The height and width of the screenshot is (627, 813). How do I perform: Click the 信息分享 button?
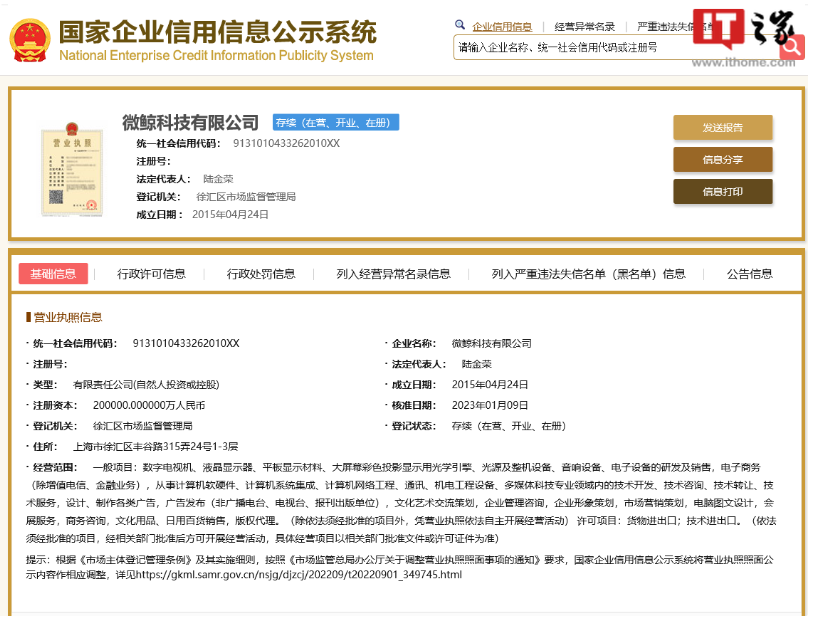coord(722,160)
